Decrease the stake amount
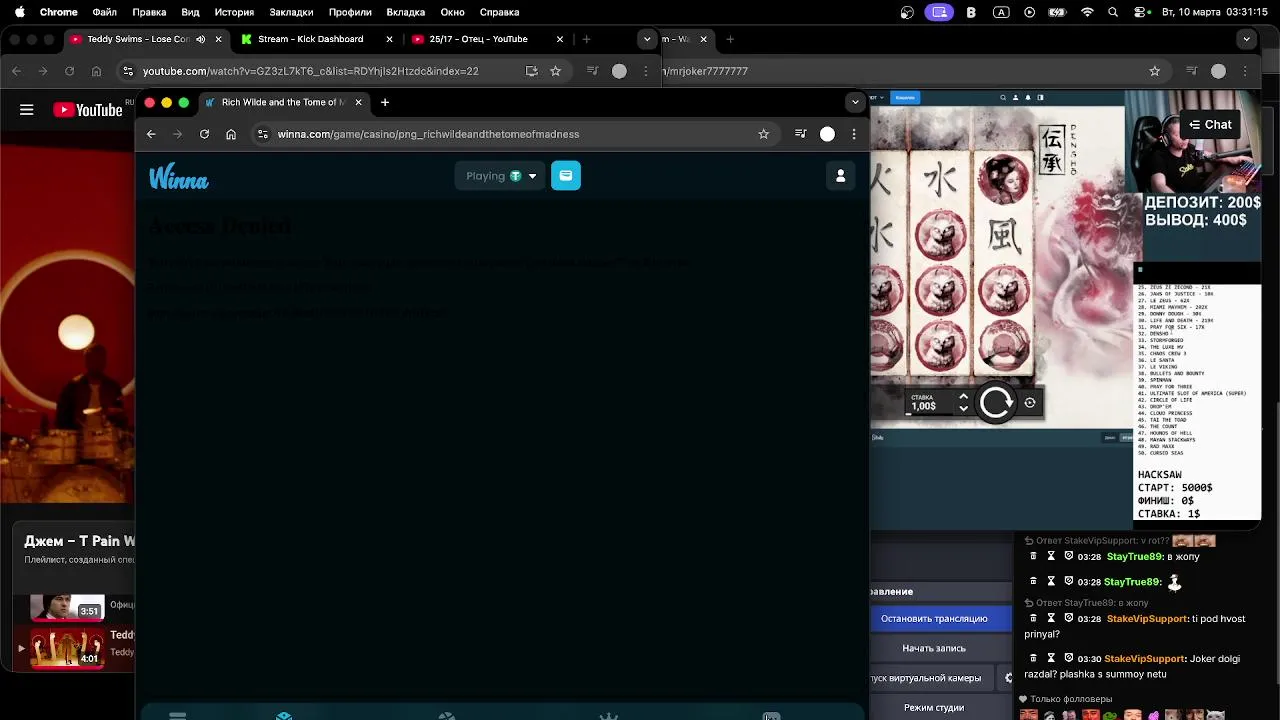Screen dimensions: 1280x720 (963, 408)
